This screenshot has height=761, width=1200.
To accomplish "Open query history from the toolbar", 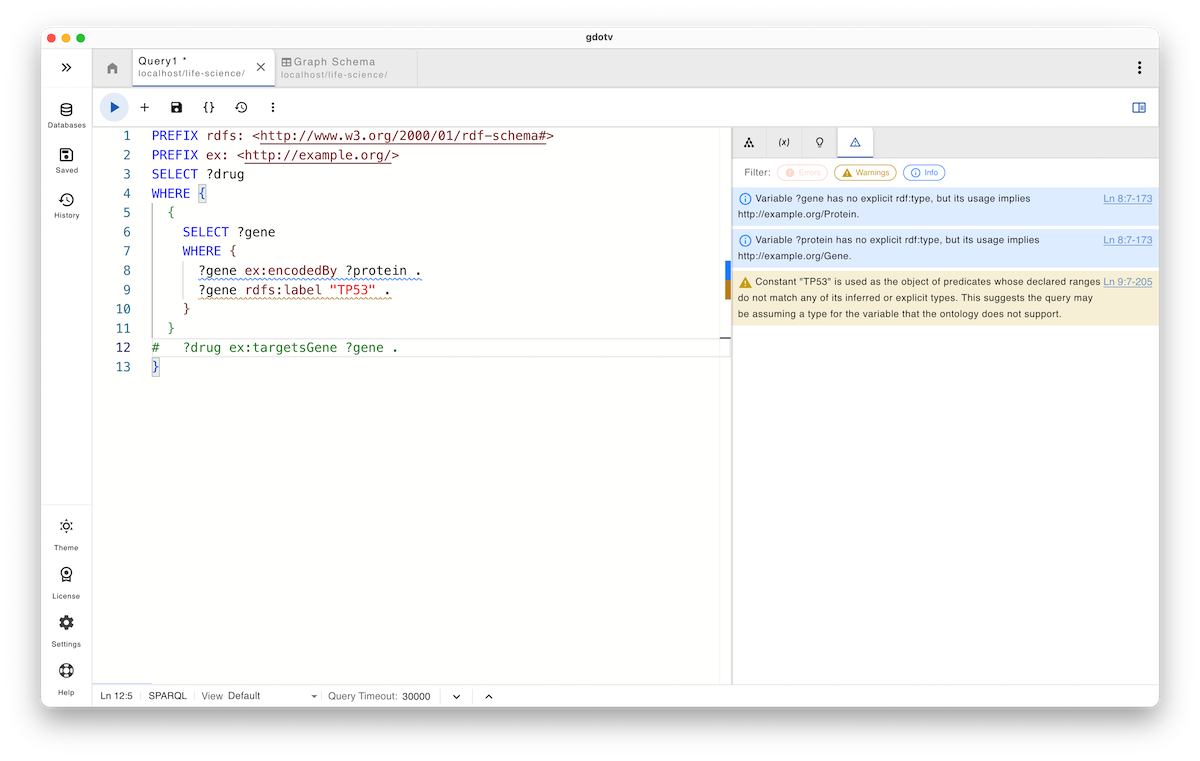I will (241, 107).
